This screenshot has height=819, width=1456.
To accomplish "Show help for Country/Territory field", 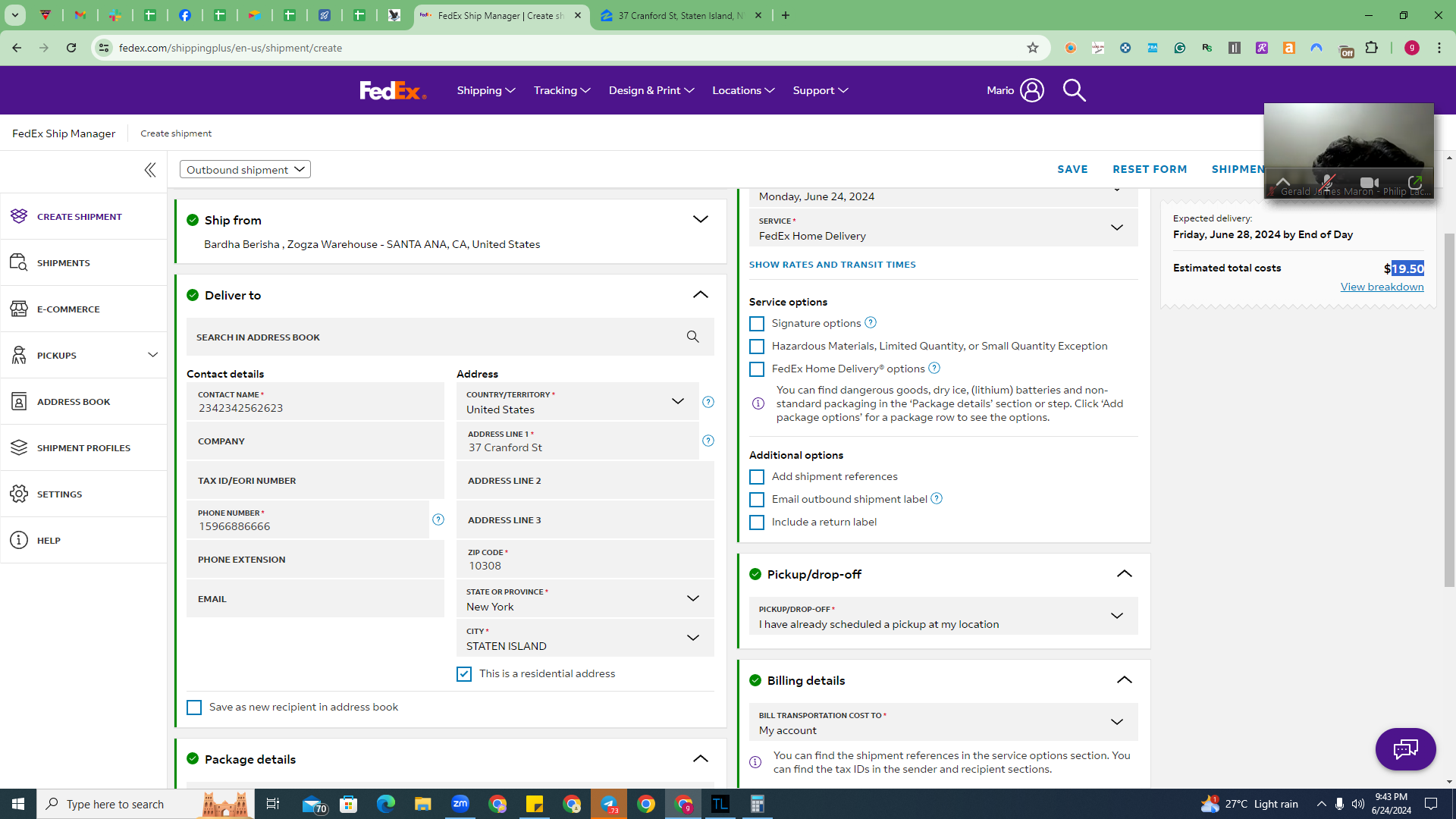I will coord(708,402).
